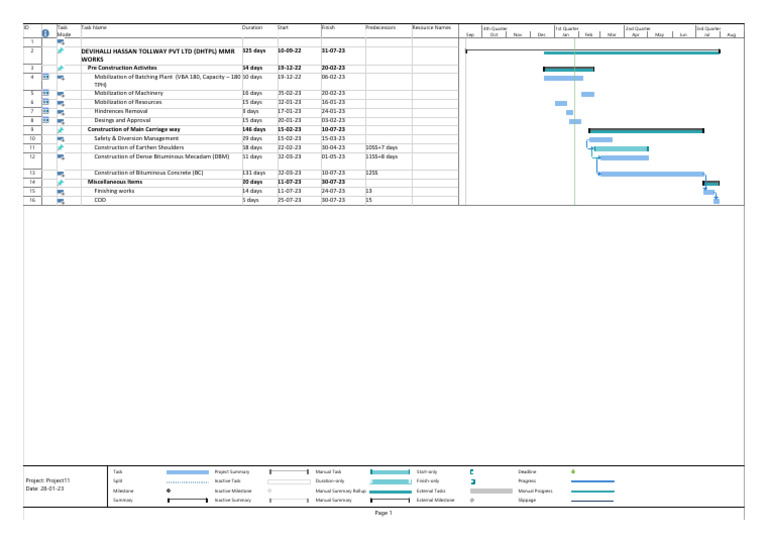
Task: Click the Miscellaneous Items summary Gantt bar
Action: coord(711,183)
